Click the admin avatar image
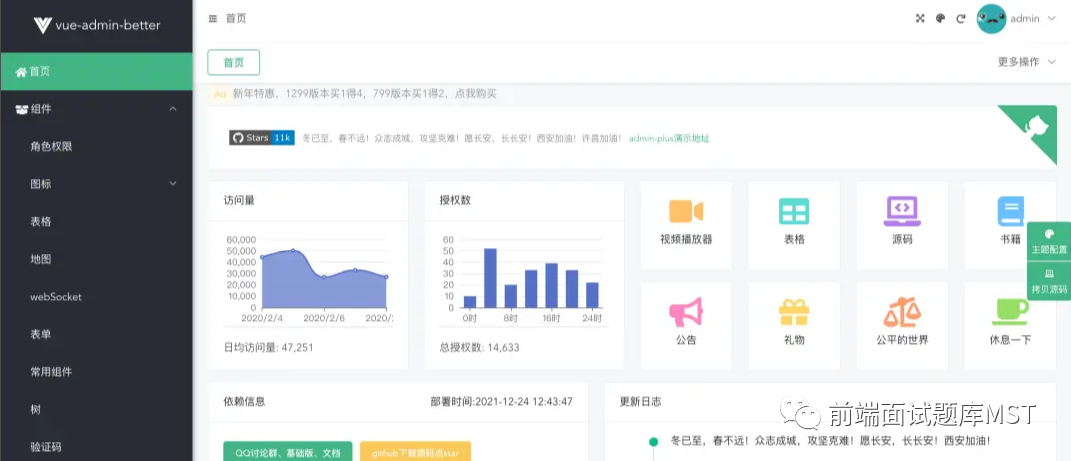Screen dimensions: 1071x461 [x=991, y=18]
